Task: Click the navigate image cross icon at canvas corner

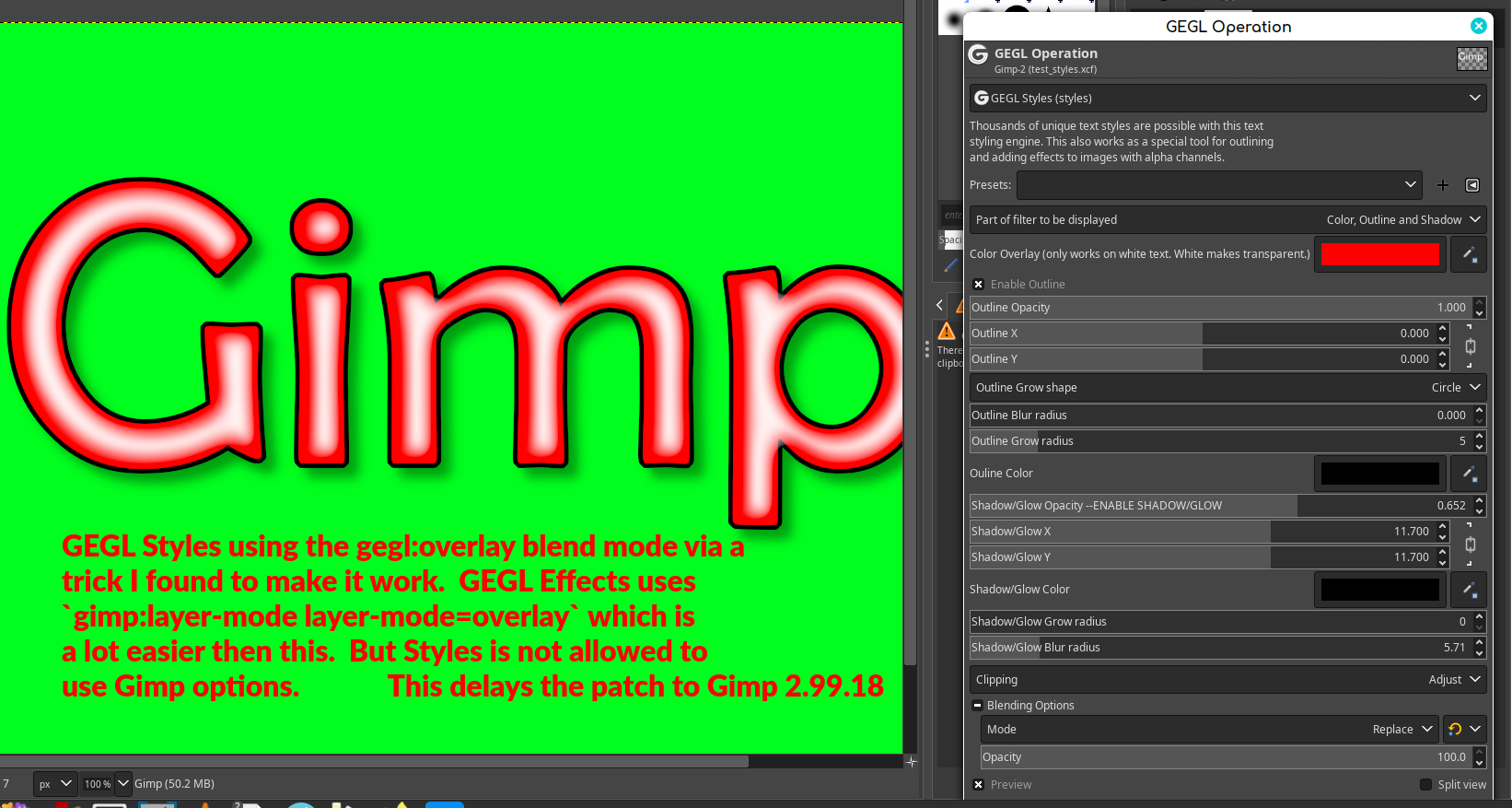Action: [x=911, y=762]
